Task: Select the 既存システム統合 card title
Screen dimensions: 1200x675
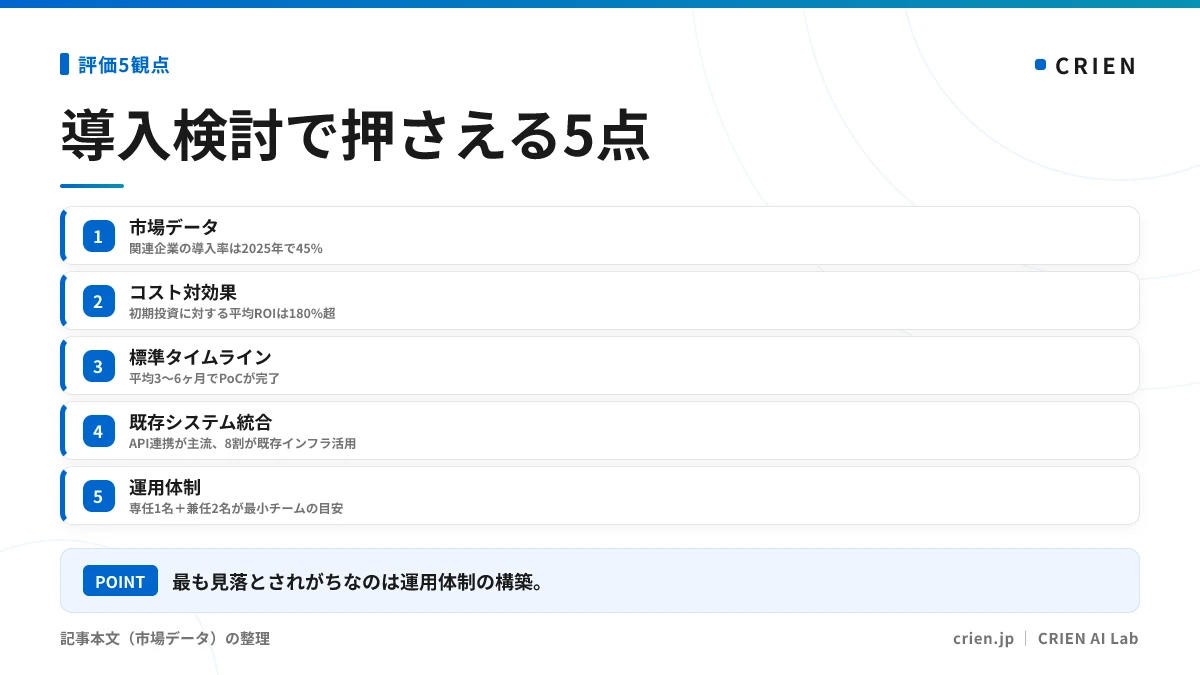Action: [x=201, y=422]
